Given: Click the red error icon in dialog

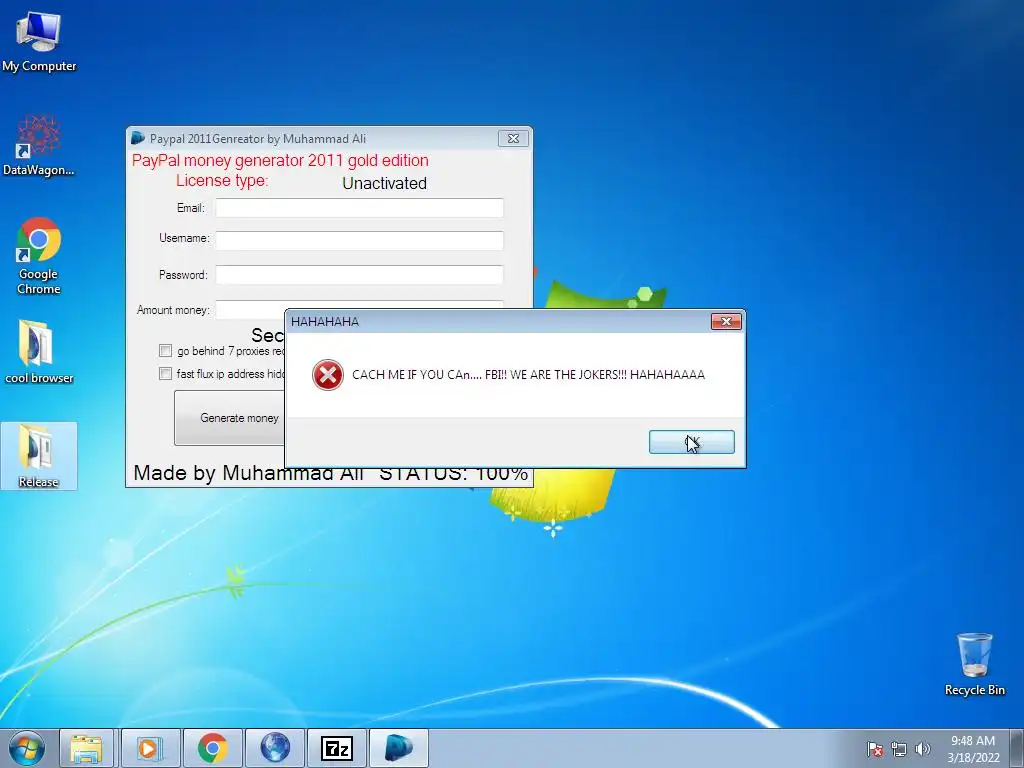Looking at the screenshot, I should (x=328, y=375).
